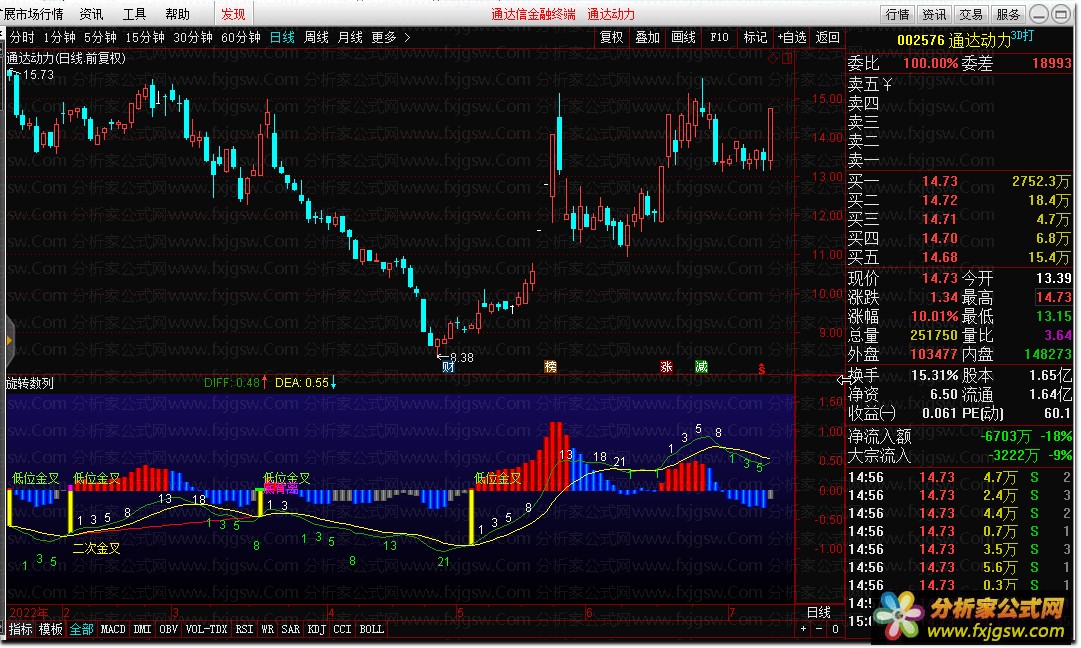Click the 收益(一) label

coord(871,414)
